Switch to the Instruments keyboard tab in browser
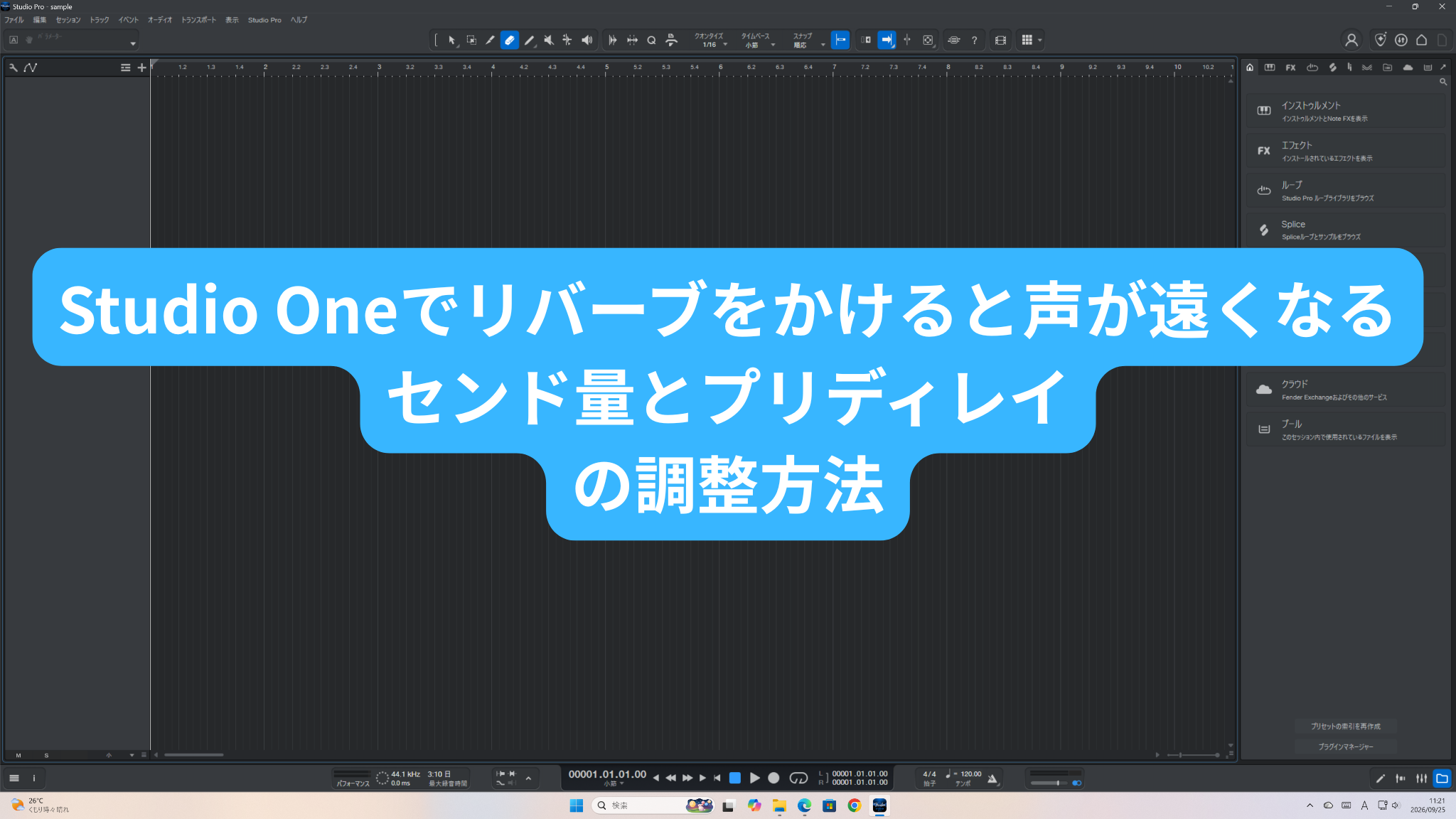The width and height of the screenshot is (1456, 819). tap(1270, 68)
